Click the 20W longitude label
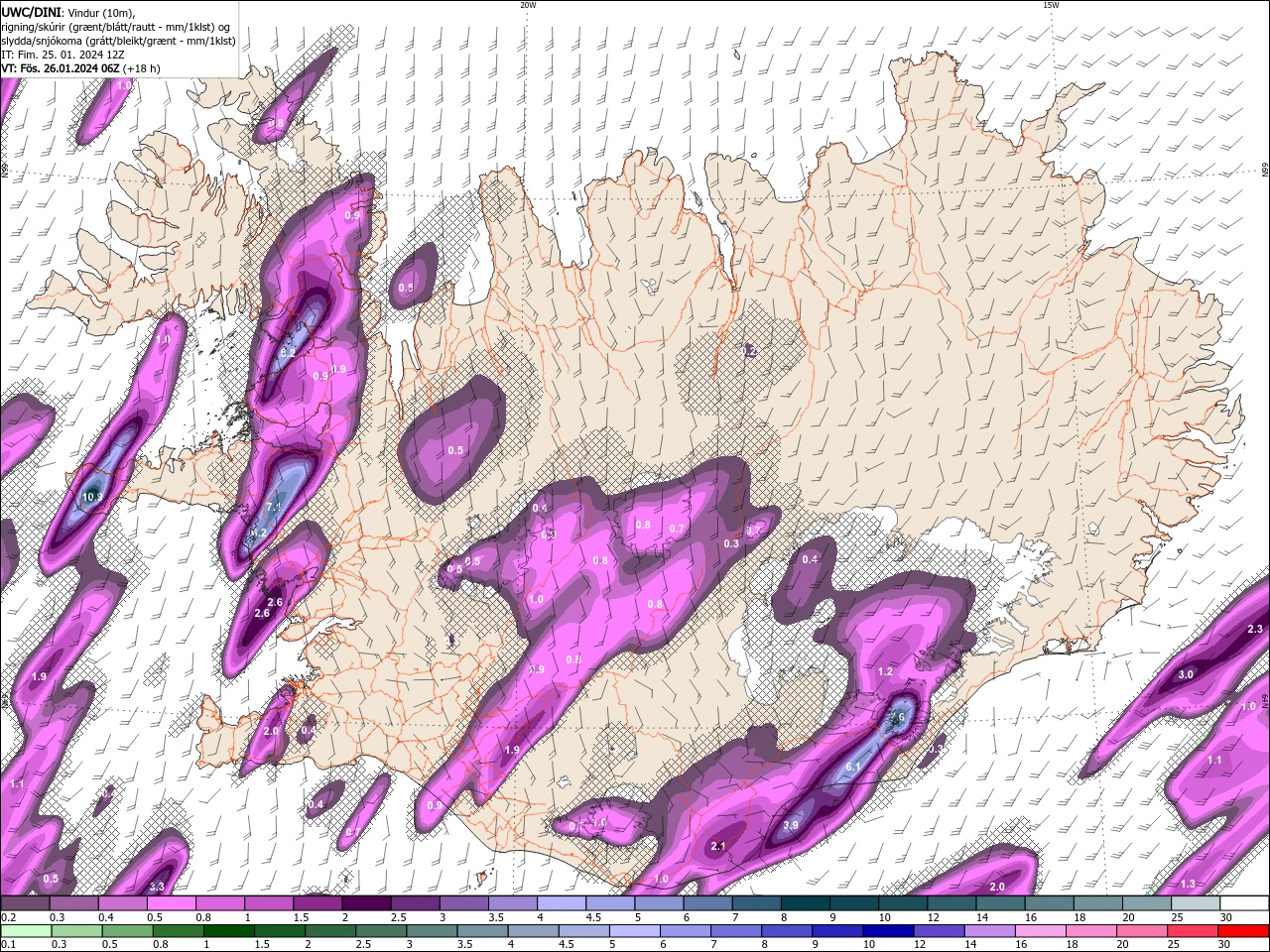This screenshot has width=1270, height=952. [x=529, y=5]
